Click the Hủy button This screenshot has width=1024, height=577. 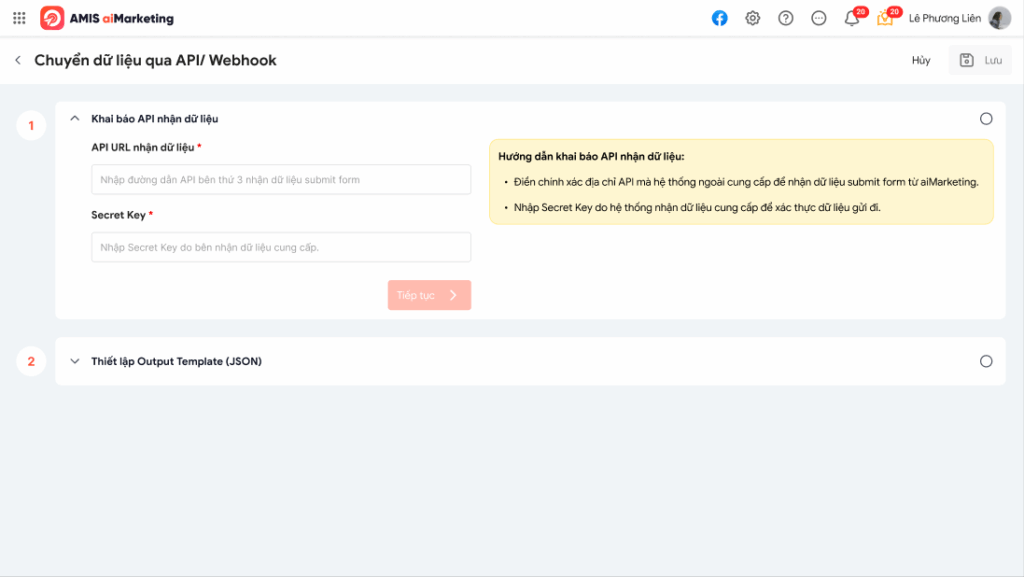pos(921,60)
